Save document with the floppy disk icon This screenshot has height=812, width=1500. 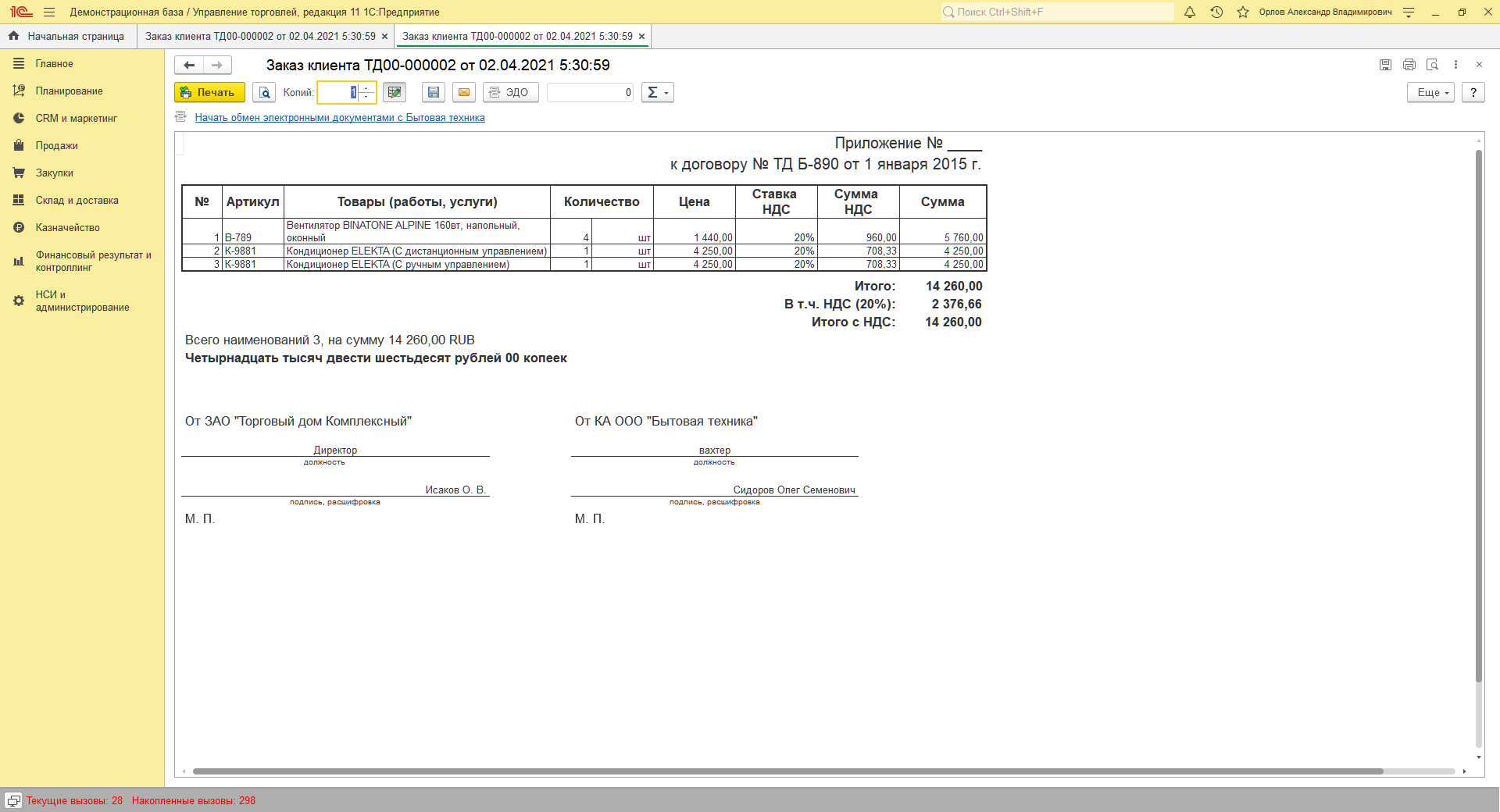pos(434,92)
